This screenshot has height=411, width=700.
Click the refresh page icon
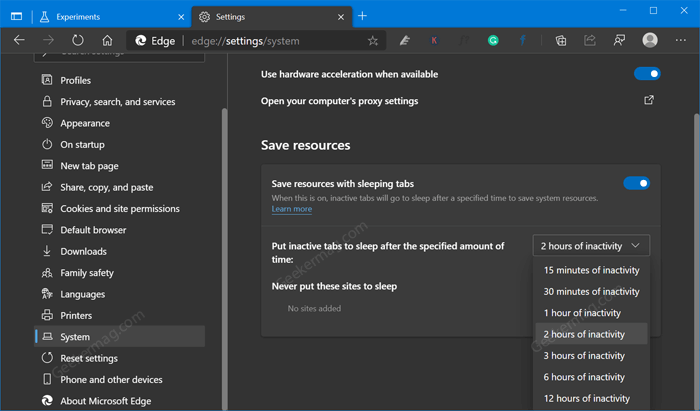click(x=78, y=41)
